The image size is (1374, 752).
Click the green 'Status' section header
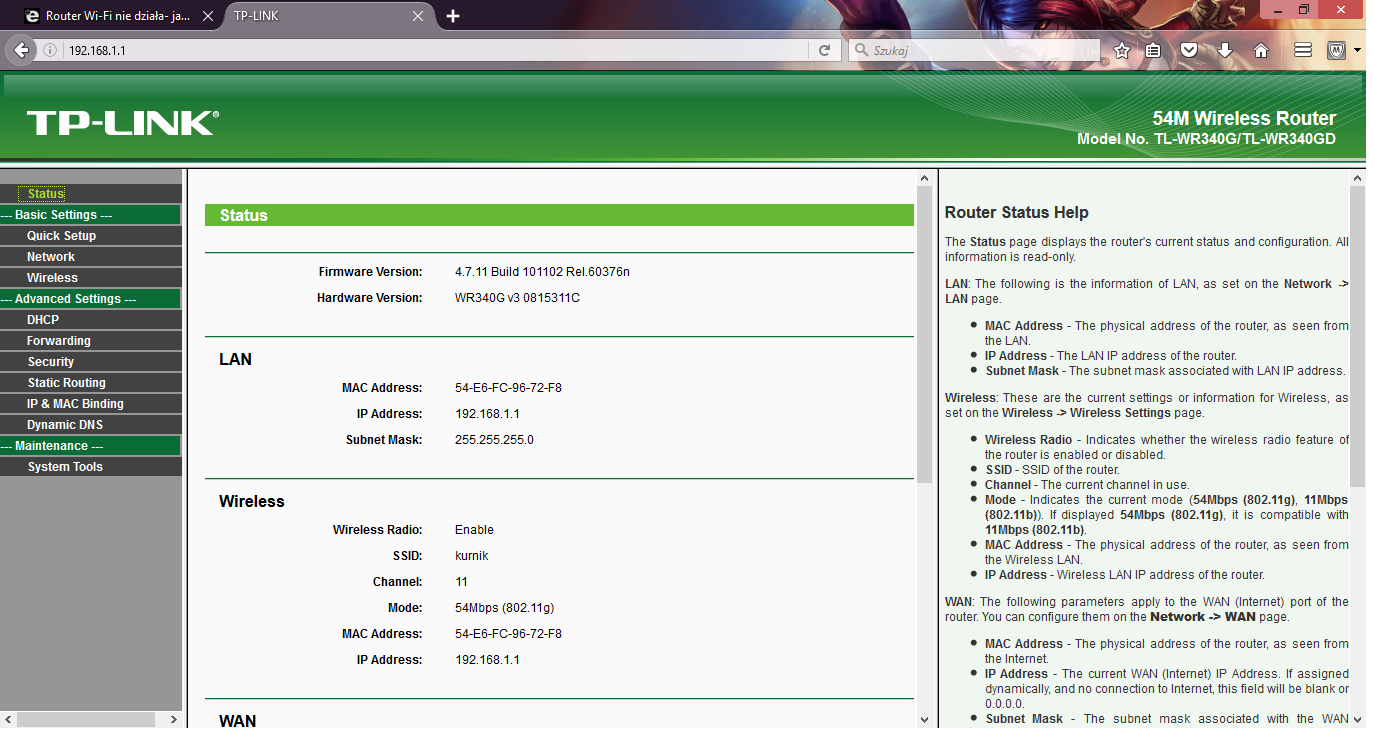(559, 215)
